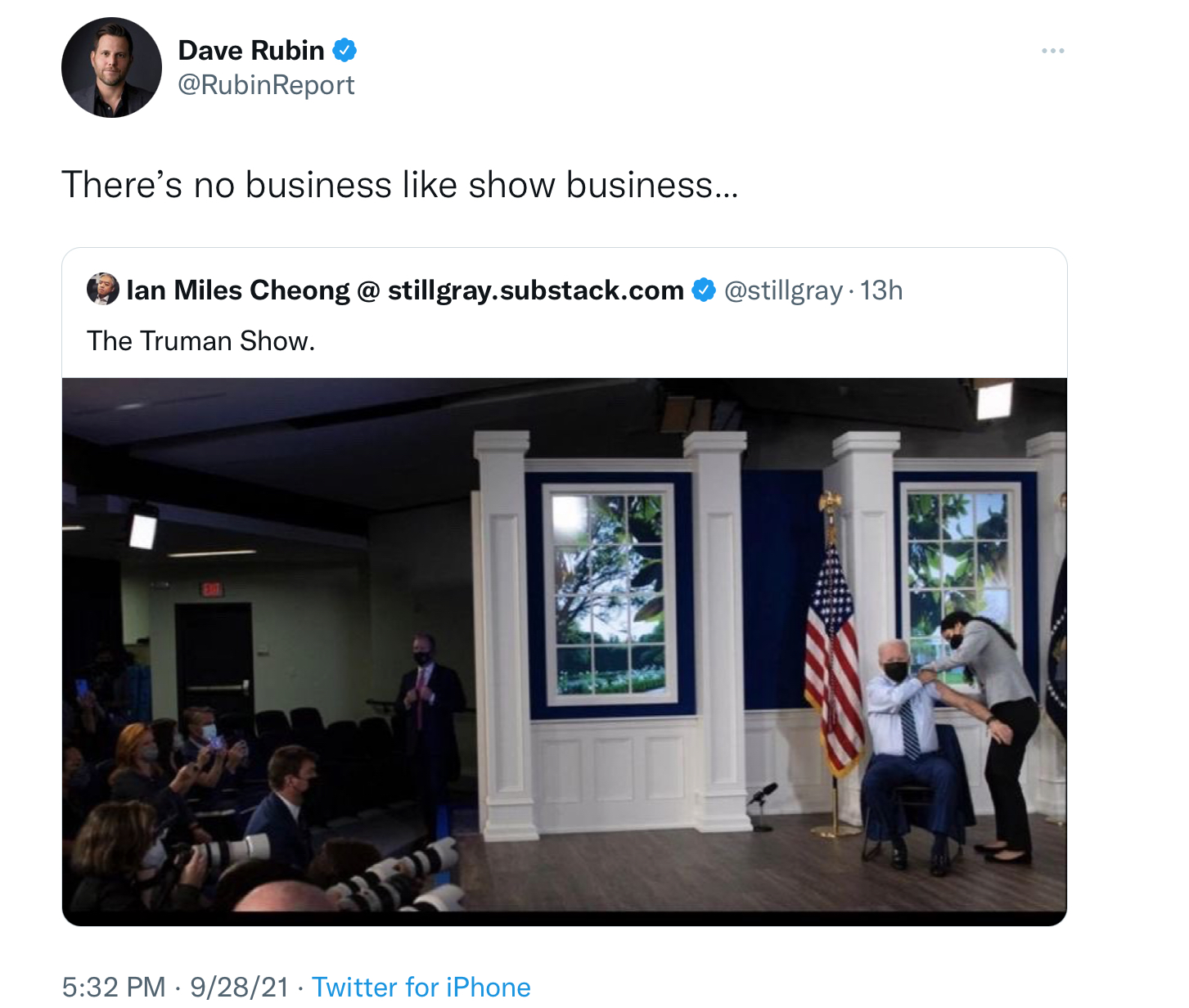Image resolution: width=1189 pixels, height=1008 pixels.
Task: Click the Twitter for iPhone link
Action: click(421, 987)
